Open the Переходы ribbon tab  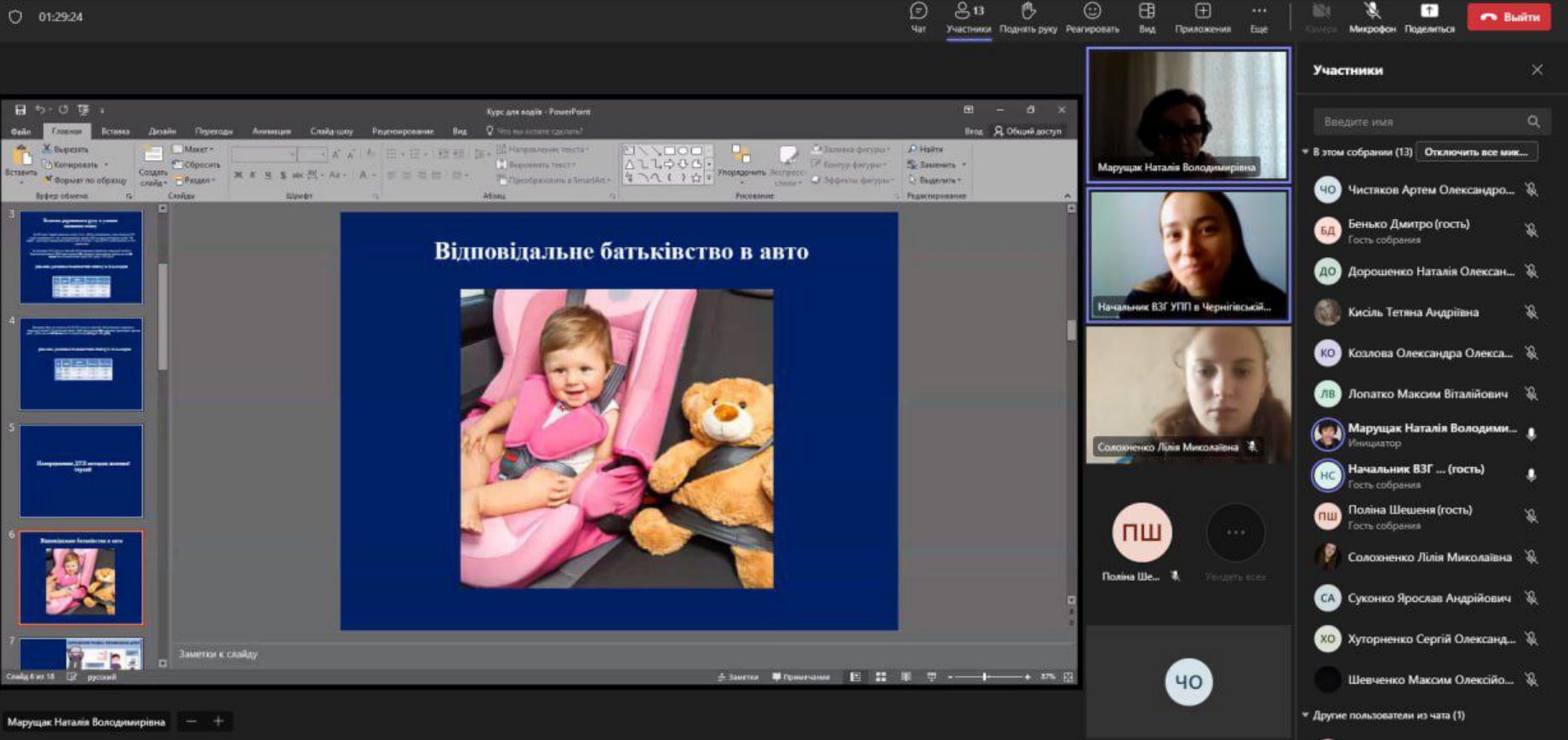pyautogui.click(x=214, y=131)
